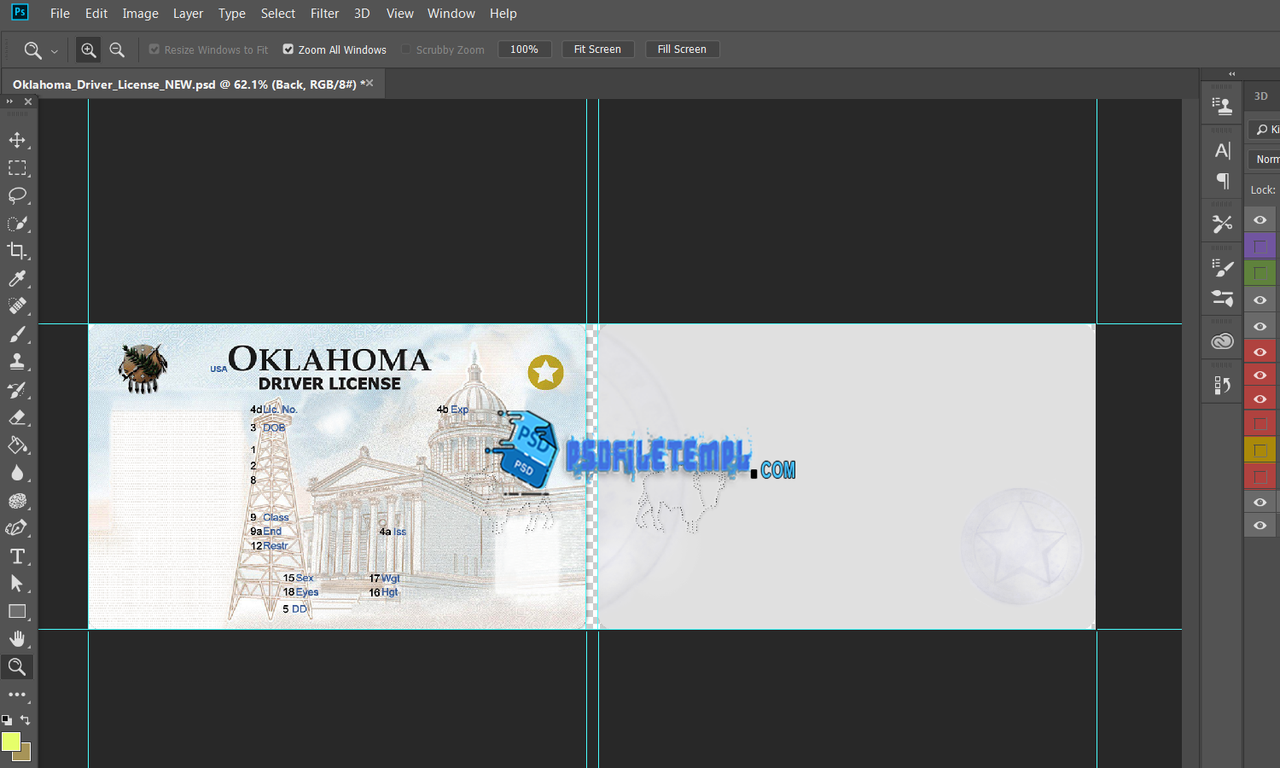1280x768 pixels.
Task: Select the Lasso tool
Action: pos(17,195)
